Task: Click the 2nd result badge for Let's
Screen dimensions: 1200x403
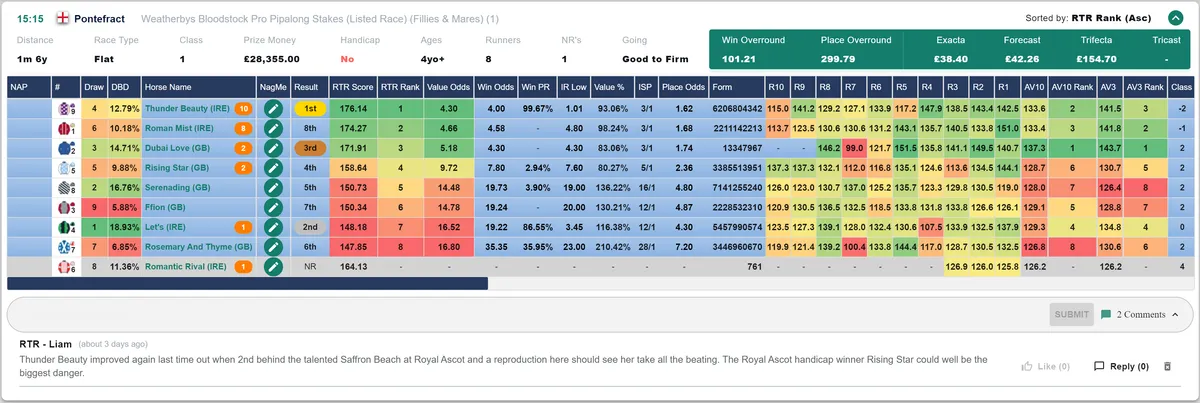Action: (x=310, y=228)
